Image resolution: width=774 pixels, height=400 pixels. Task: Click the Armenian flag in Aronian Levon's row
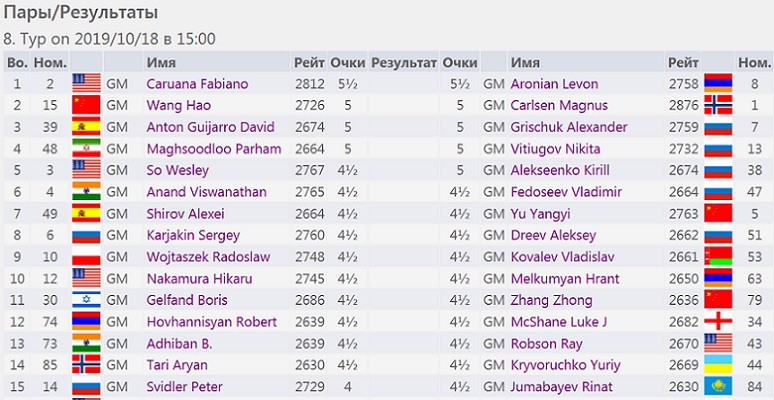(x=718, y=83)
